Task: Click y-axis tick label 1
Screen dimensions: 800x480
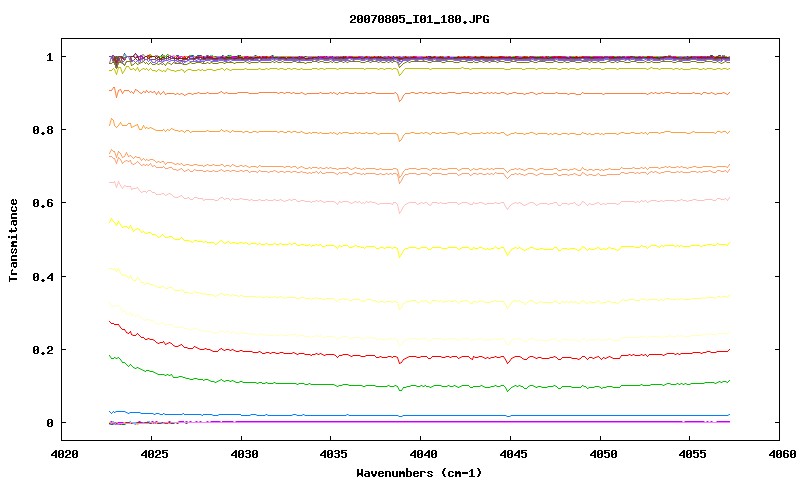Action: 49,57
